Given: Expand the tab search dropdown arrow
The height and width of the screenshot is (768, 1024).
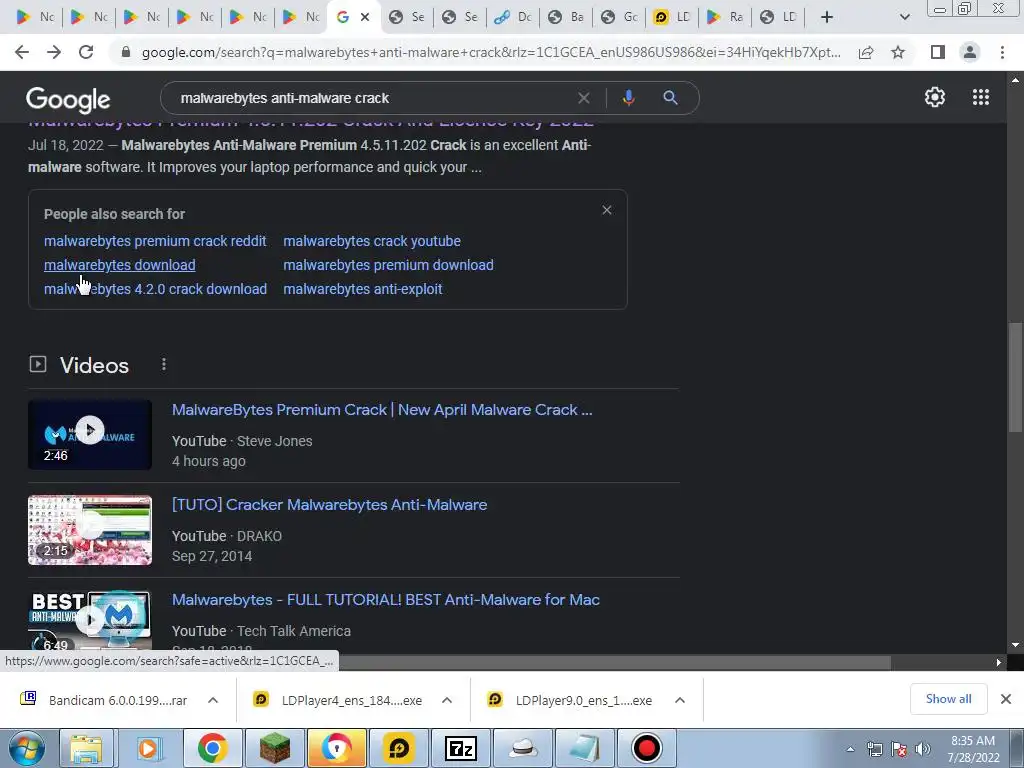Looking at the screenshot, I should (x=904, y=17).
